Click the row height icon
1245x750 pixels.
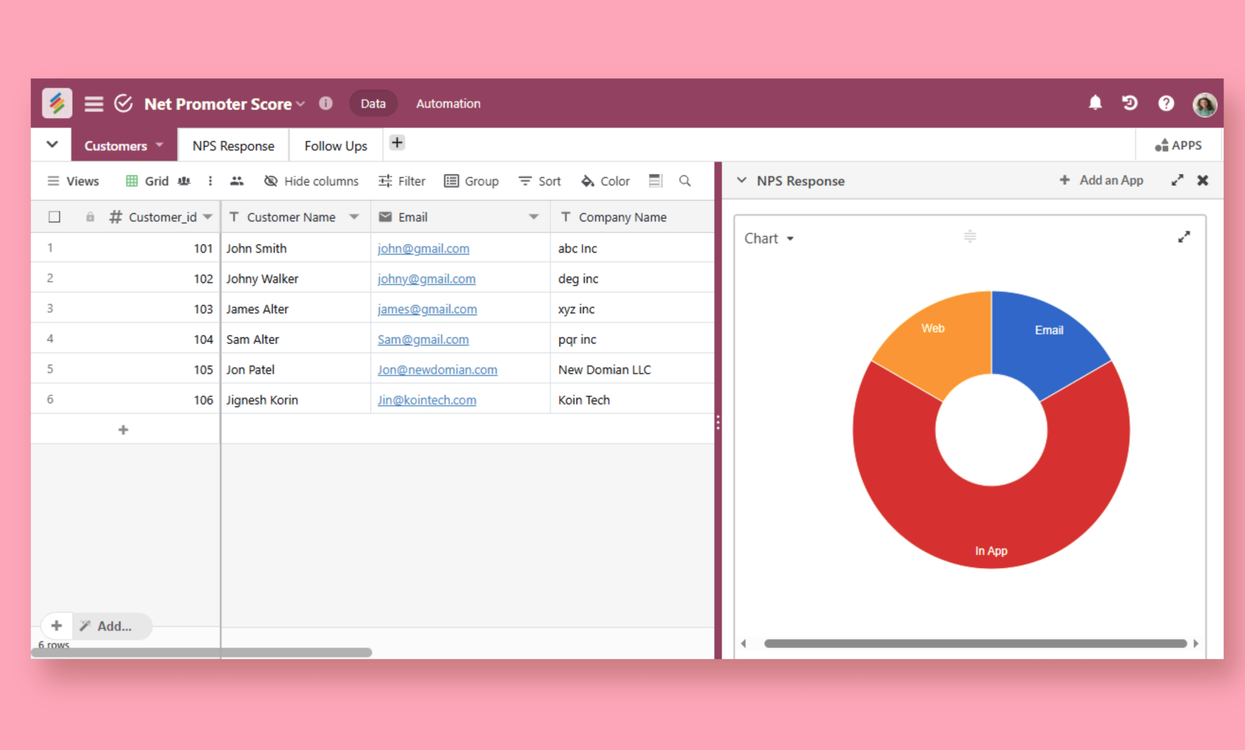coord(655,181)
